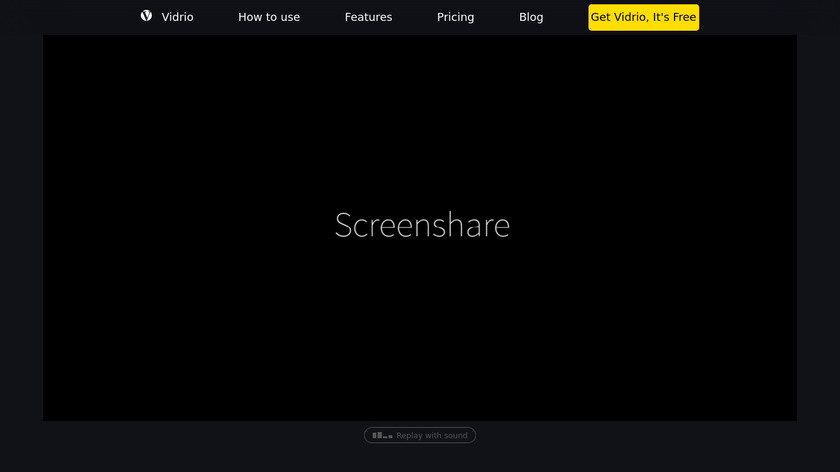This screenshot has height=472, width=840.
Task: Click the 'Replay' word below the video
Action: click(410, 436)
